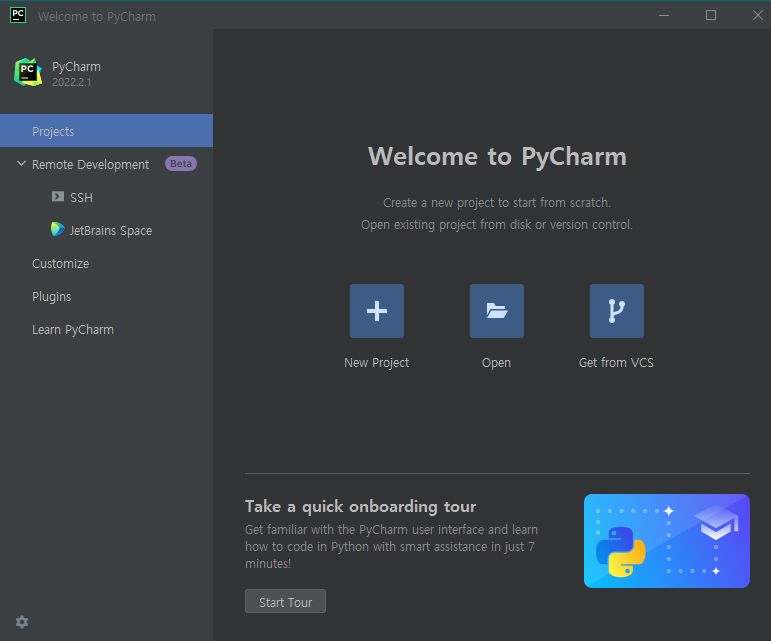Open the Customize tab
The image size is (771, 641).
(x=60, y=263)
